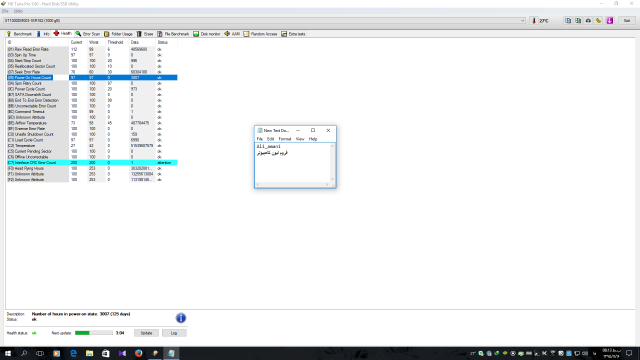Switch to the File Benchmark tab

point(173,34)
